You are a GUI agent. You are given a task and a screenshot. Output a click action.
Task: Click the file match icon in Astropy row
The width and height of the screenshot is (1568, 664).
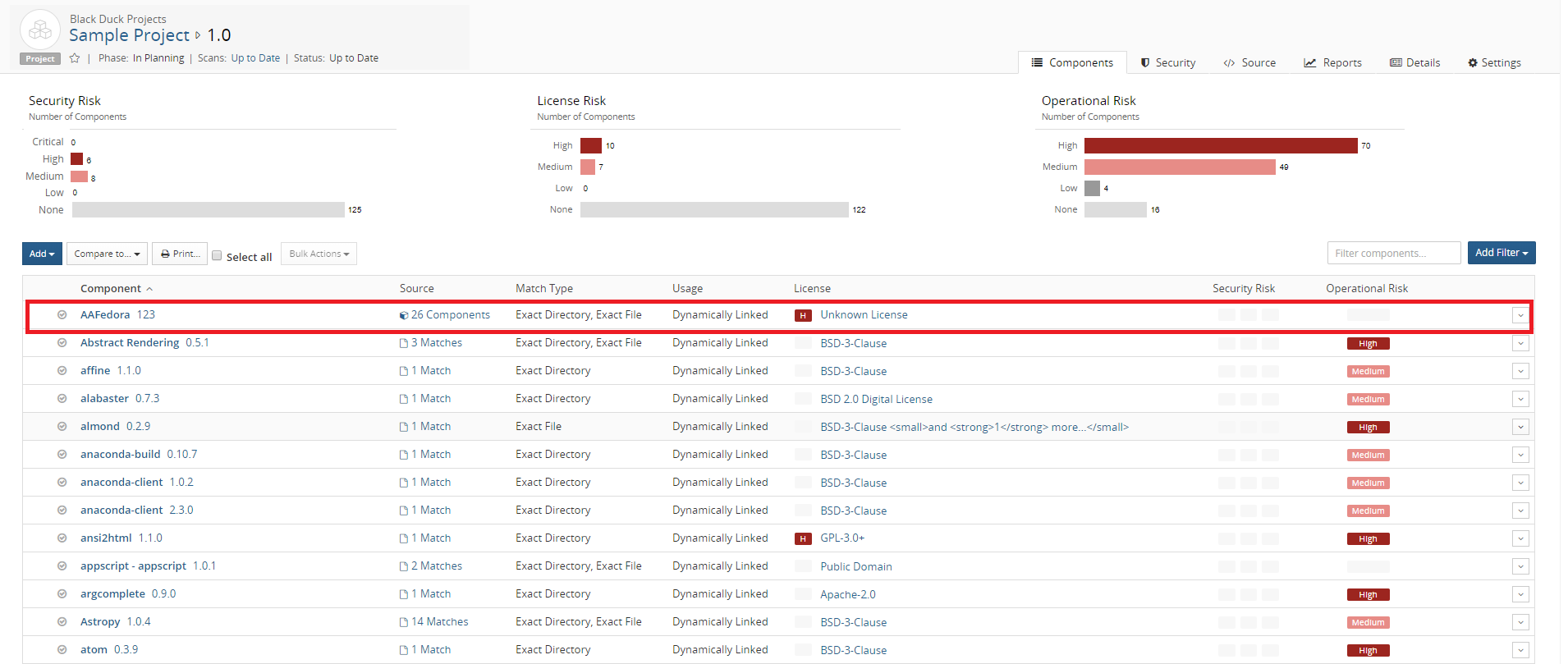pyautogui.click(x=404, y=622)
